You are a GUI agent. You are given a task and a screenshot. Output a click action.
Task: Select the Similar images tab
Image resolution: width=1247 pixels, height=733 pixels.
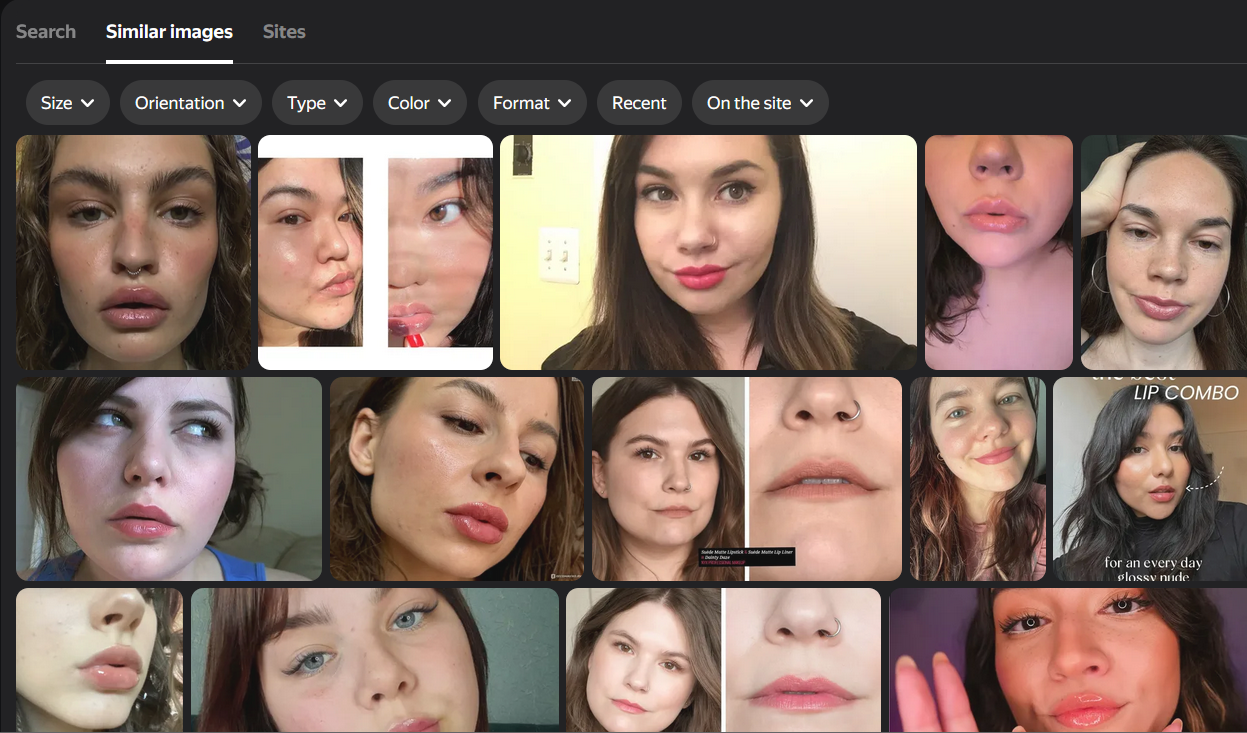pos(169,31)
